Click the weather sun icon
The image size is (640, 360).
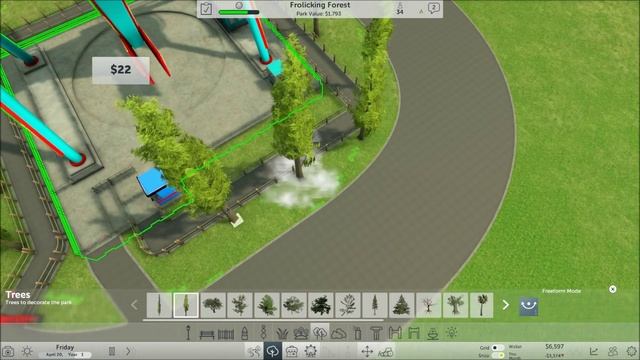point(27,351)
